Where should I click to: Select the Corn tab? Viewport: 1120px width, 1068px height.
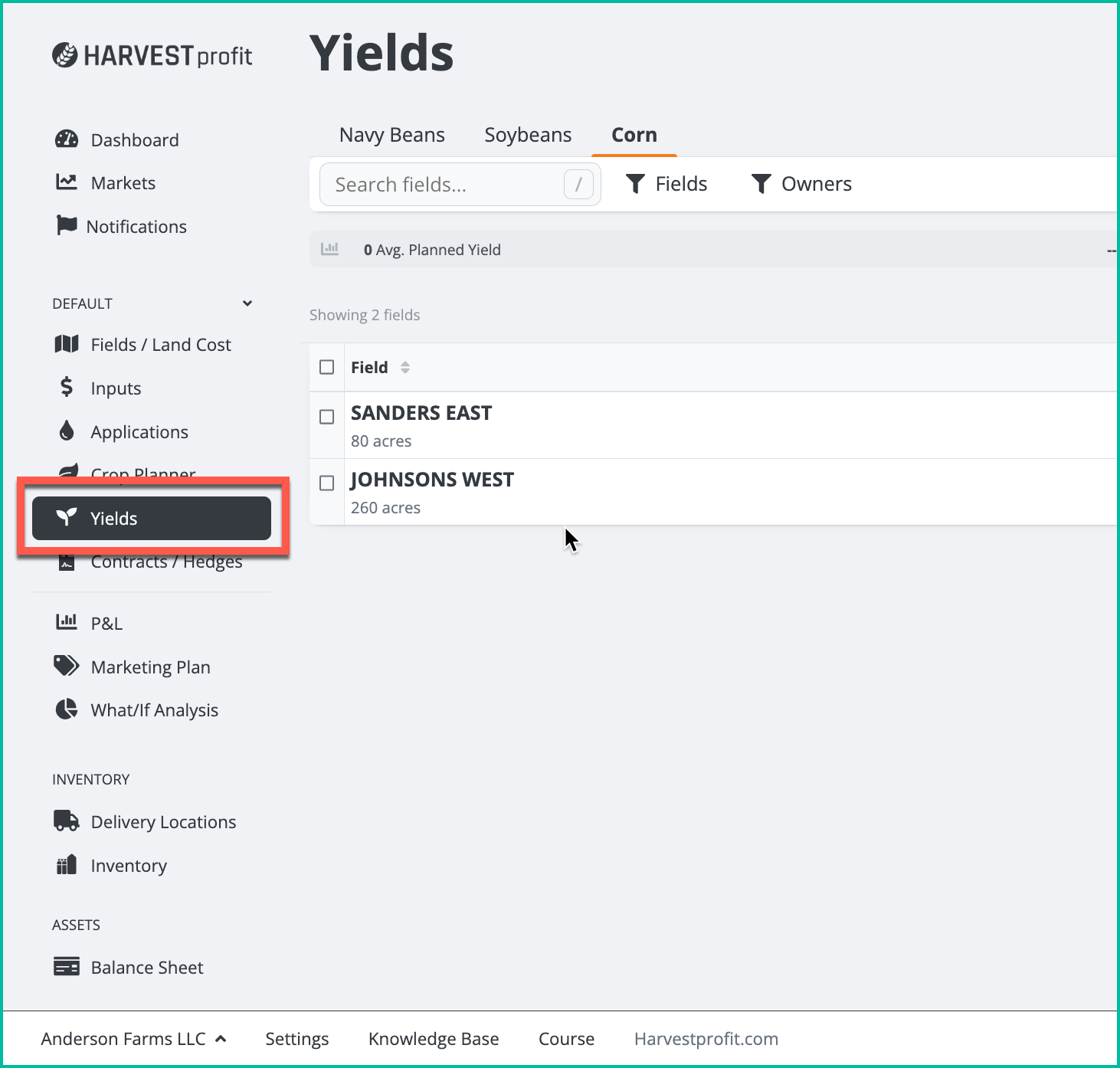(x=634, y=135)
